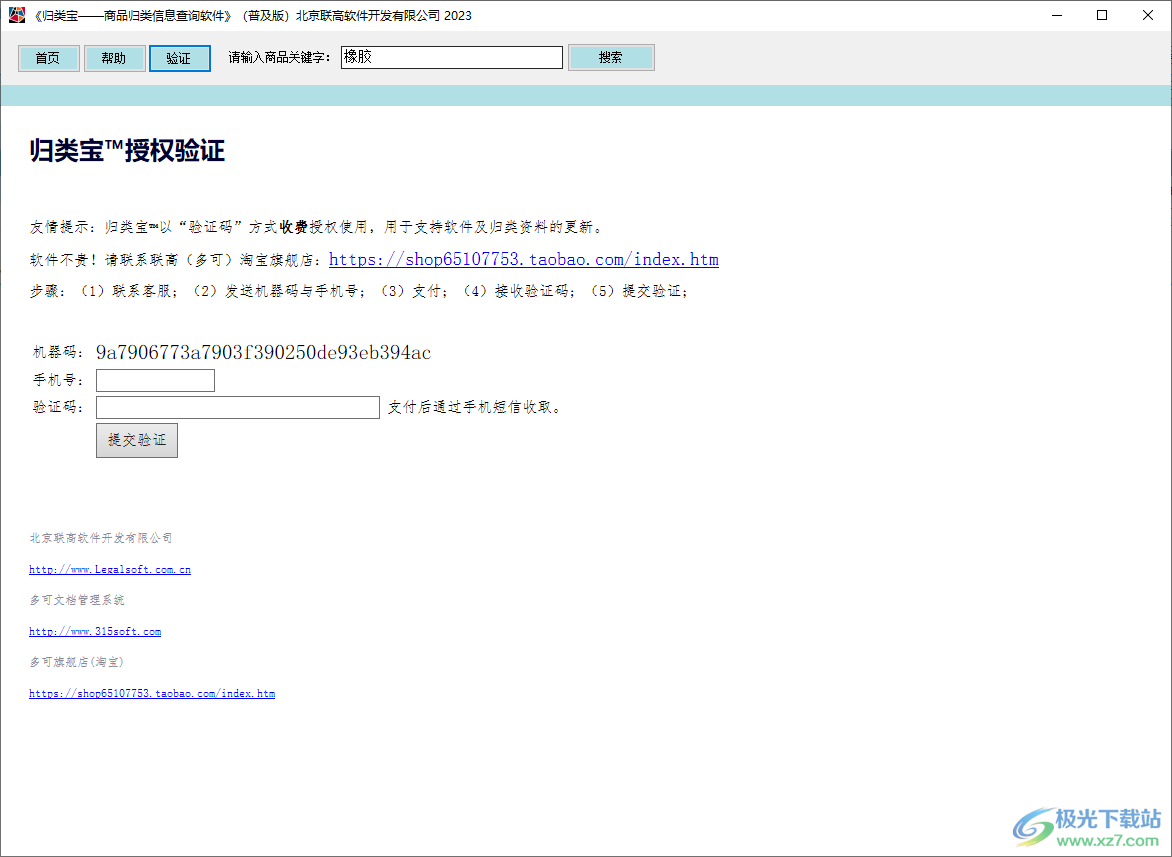Focus the 验证码 input field
Viewport: 1172px width, 857px height.
pos(236,407)
